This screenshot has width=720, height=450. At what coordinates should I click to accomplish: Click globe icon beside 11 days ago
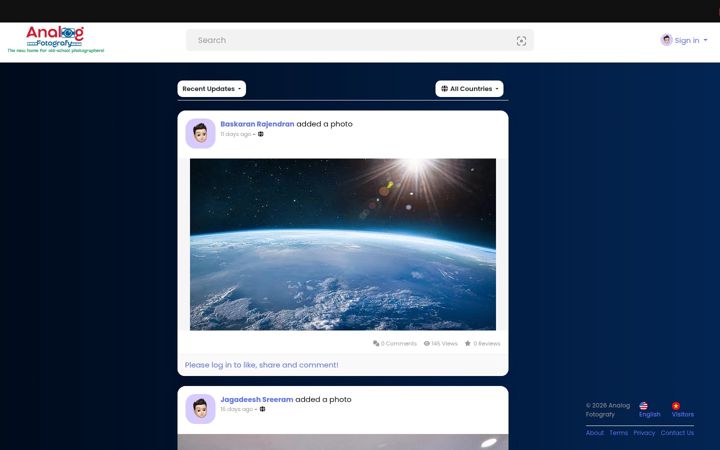(x=261, y=134)
